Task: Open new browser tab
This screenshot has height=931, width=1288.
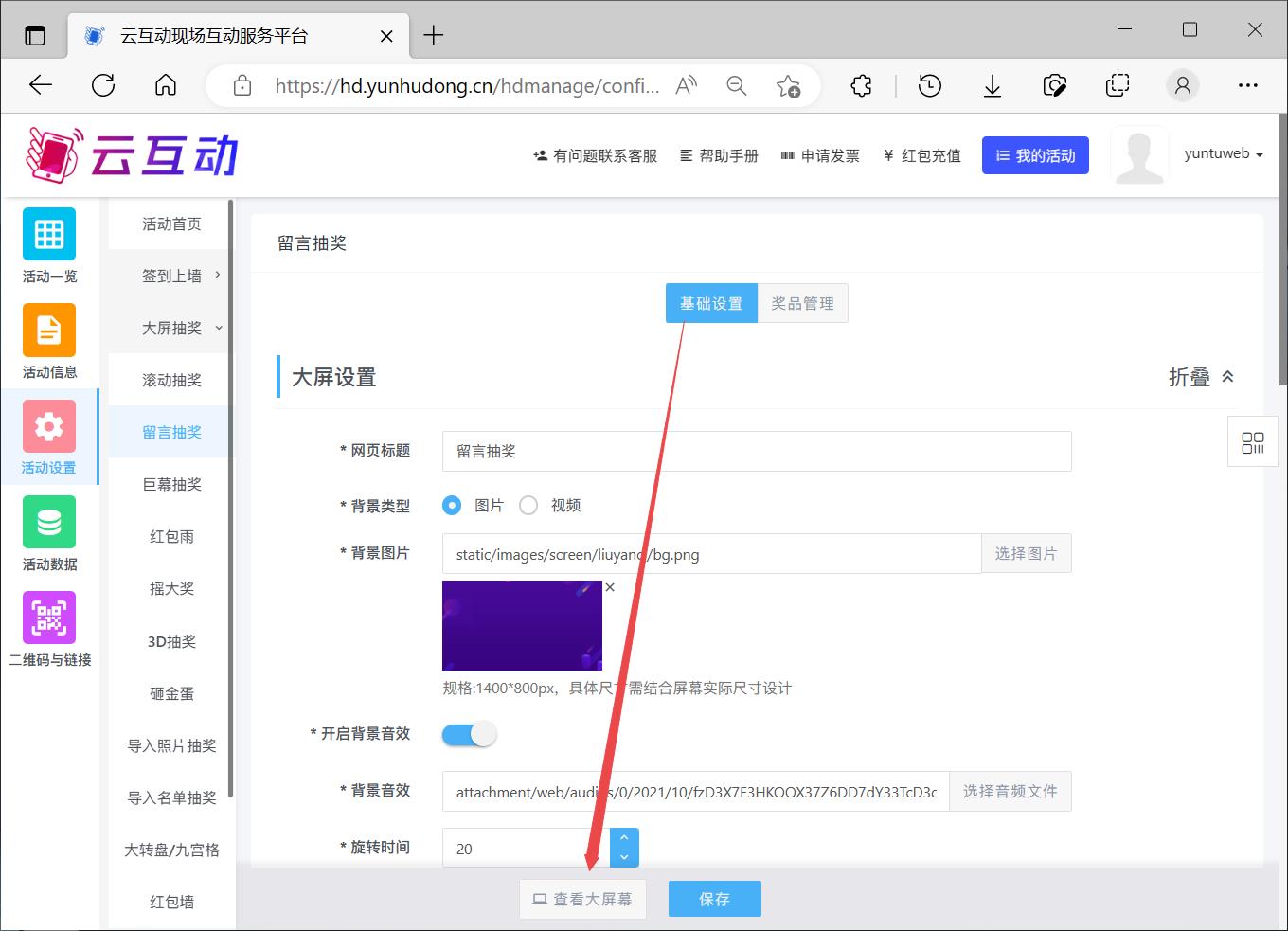Action: [x=434, y=35]
